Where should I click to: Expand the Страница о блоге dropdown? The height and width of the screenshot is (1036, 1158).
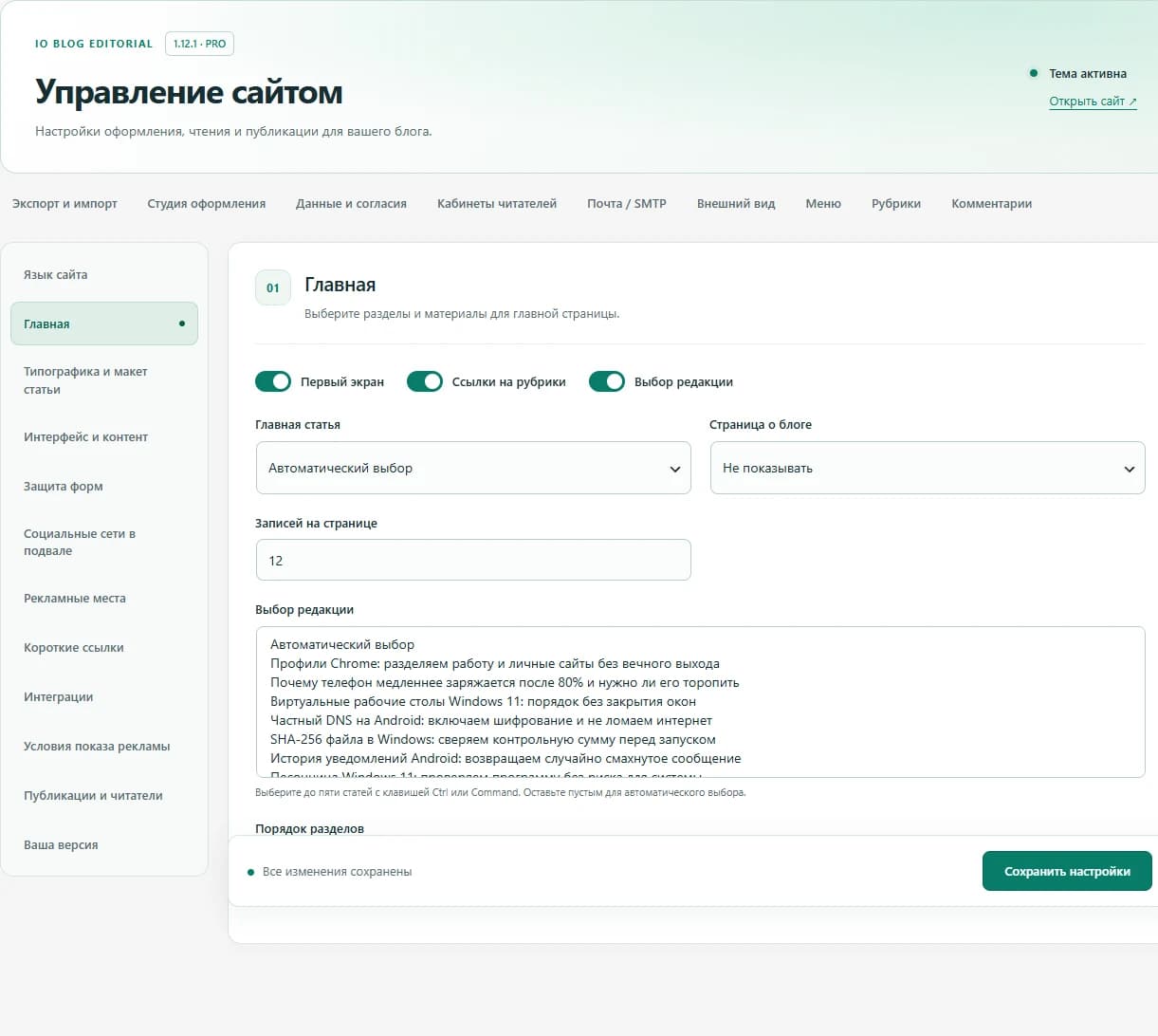[x=928, y=468]
